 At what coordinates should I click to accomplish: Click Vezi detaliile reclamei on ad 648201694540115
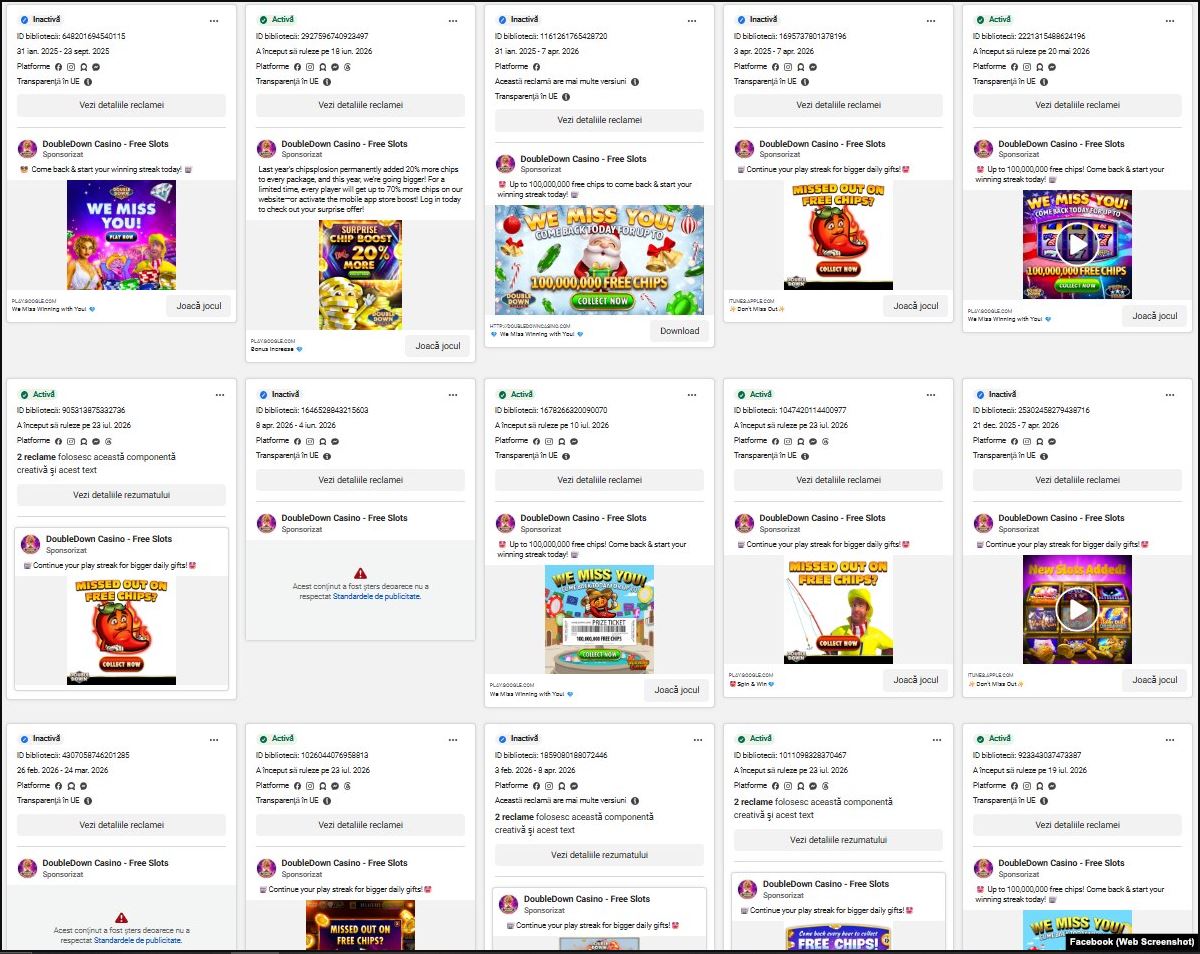121,105
